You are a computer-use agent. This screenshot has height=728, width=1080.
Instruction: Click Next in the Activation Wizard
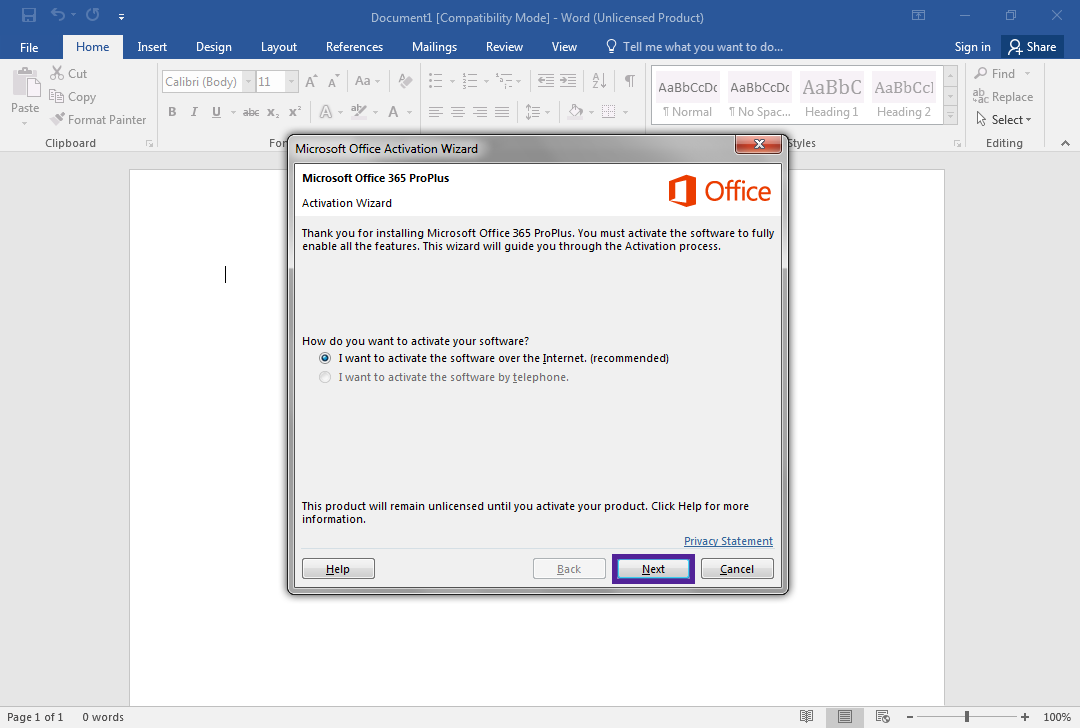pos(653,569)
